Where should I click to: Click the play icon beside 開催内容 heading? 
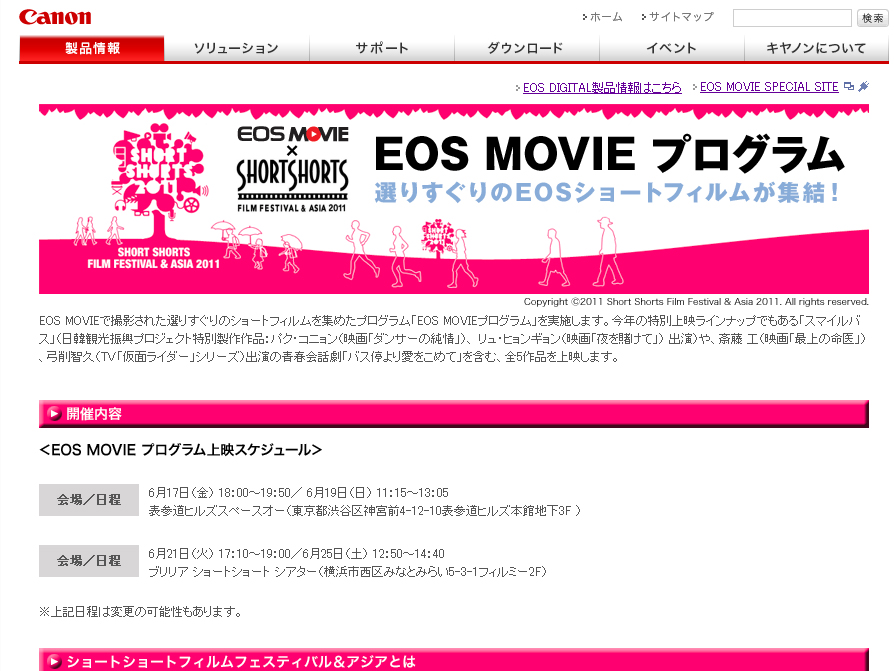point(55,414)
